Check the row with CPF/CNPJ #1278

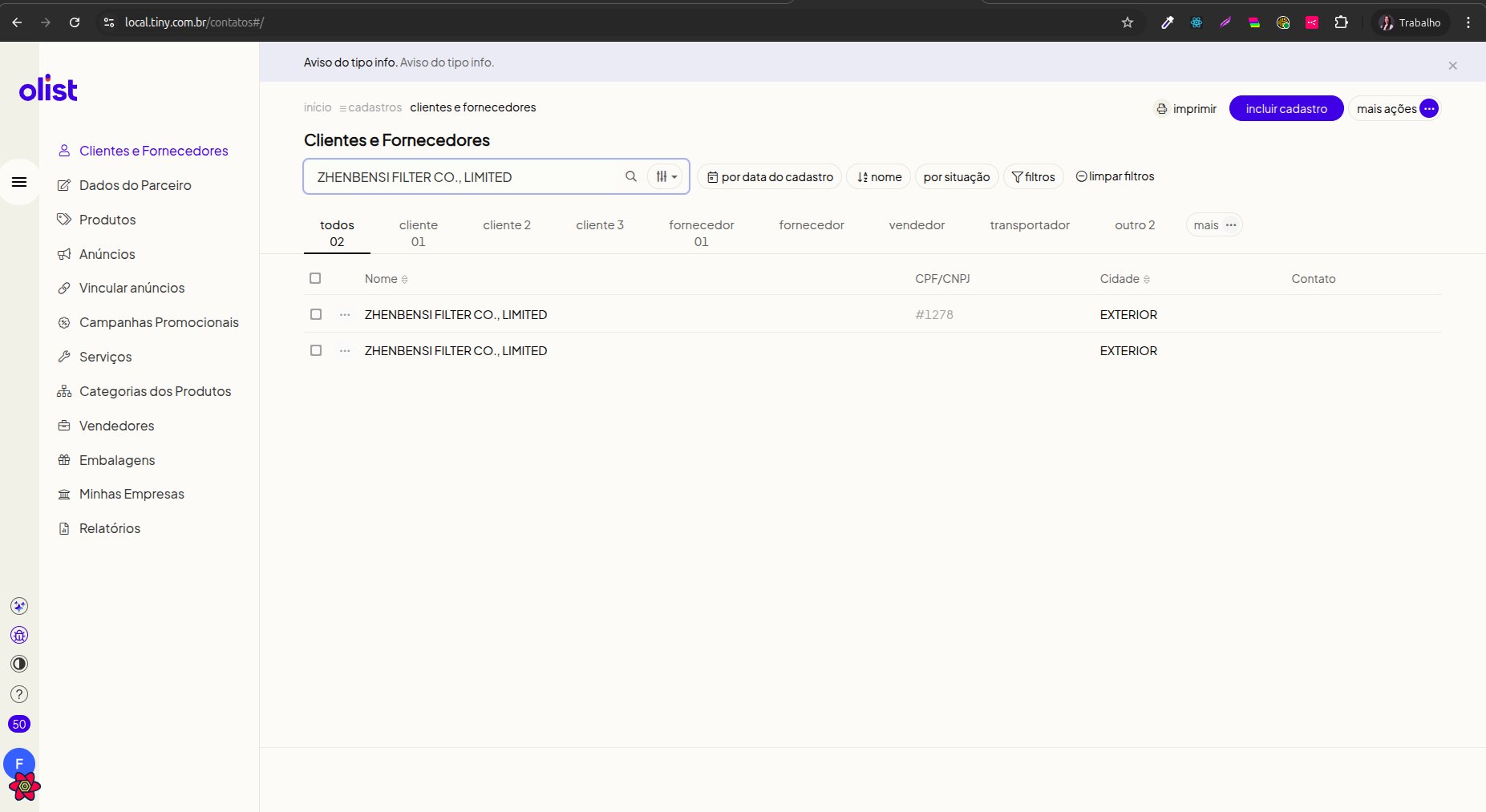[316, 314]
